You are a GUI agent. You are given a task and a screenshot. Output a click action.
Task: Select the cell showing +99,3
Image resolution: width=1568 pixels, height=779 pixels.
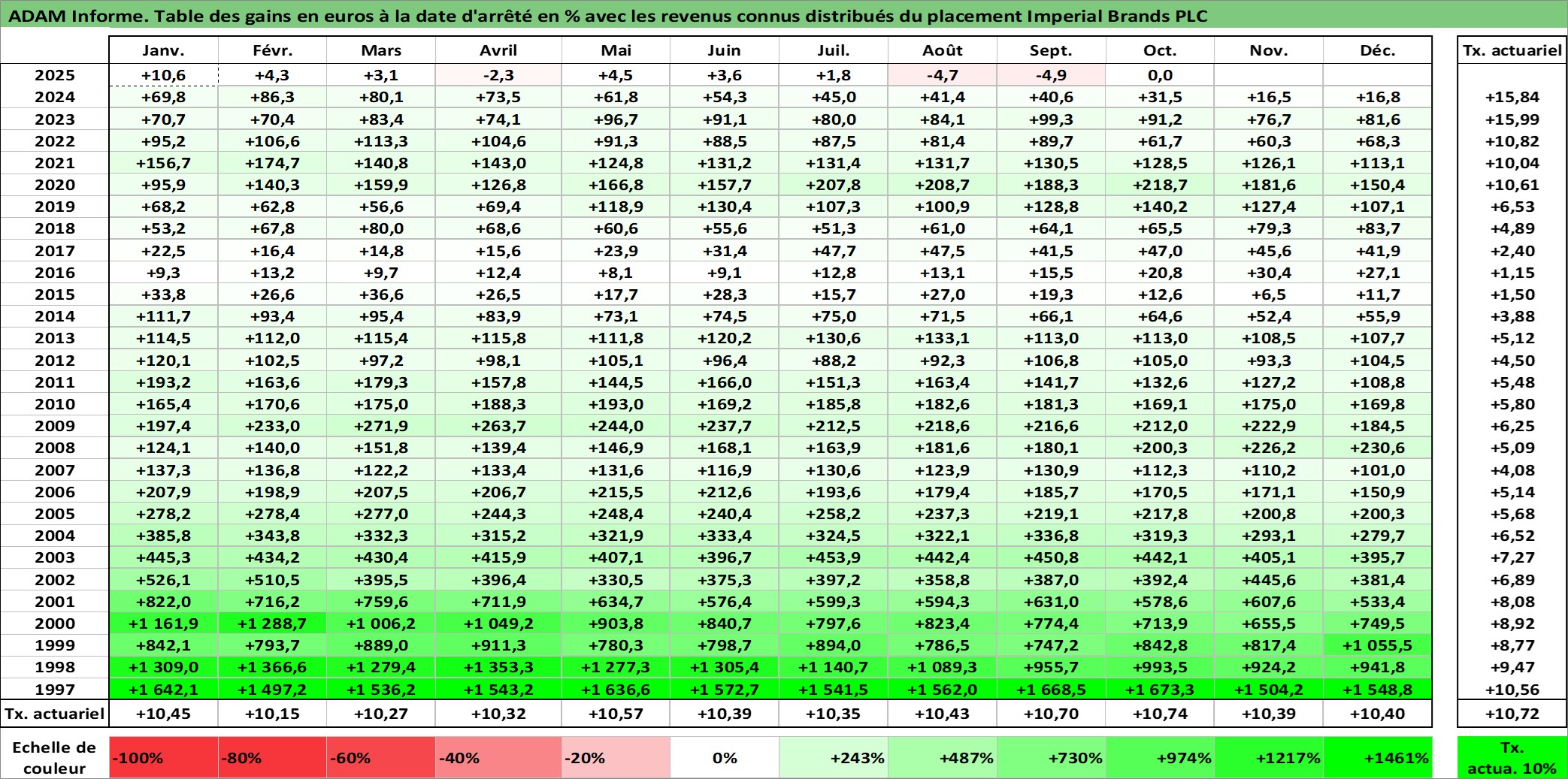click(x=1051, y=119)
